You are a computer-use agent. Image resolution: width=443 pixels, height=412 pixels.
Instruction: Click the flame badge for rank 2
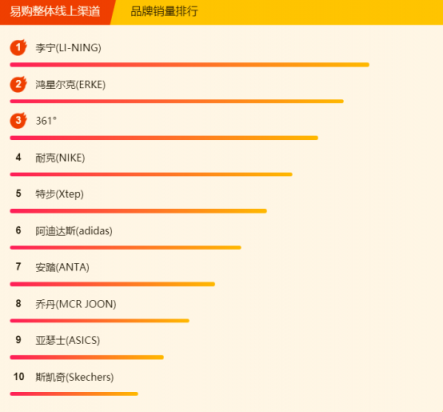tap(18, 84)
